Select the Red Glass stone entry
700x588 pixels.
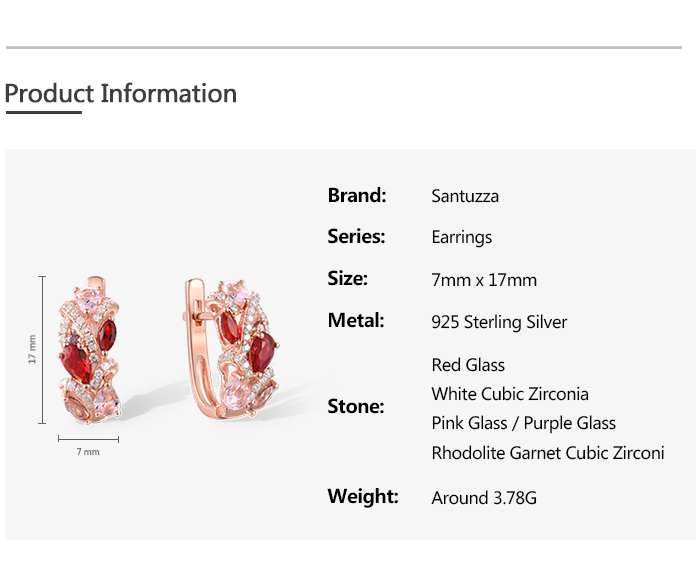pyautogui.click(x=468, y=365)
